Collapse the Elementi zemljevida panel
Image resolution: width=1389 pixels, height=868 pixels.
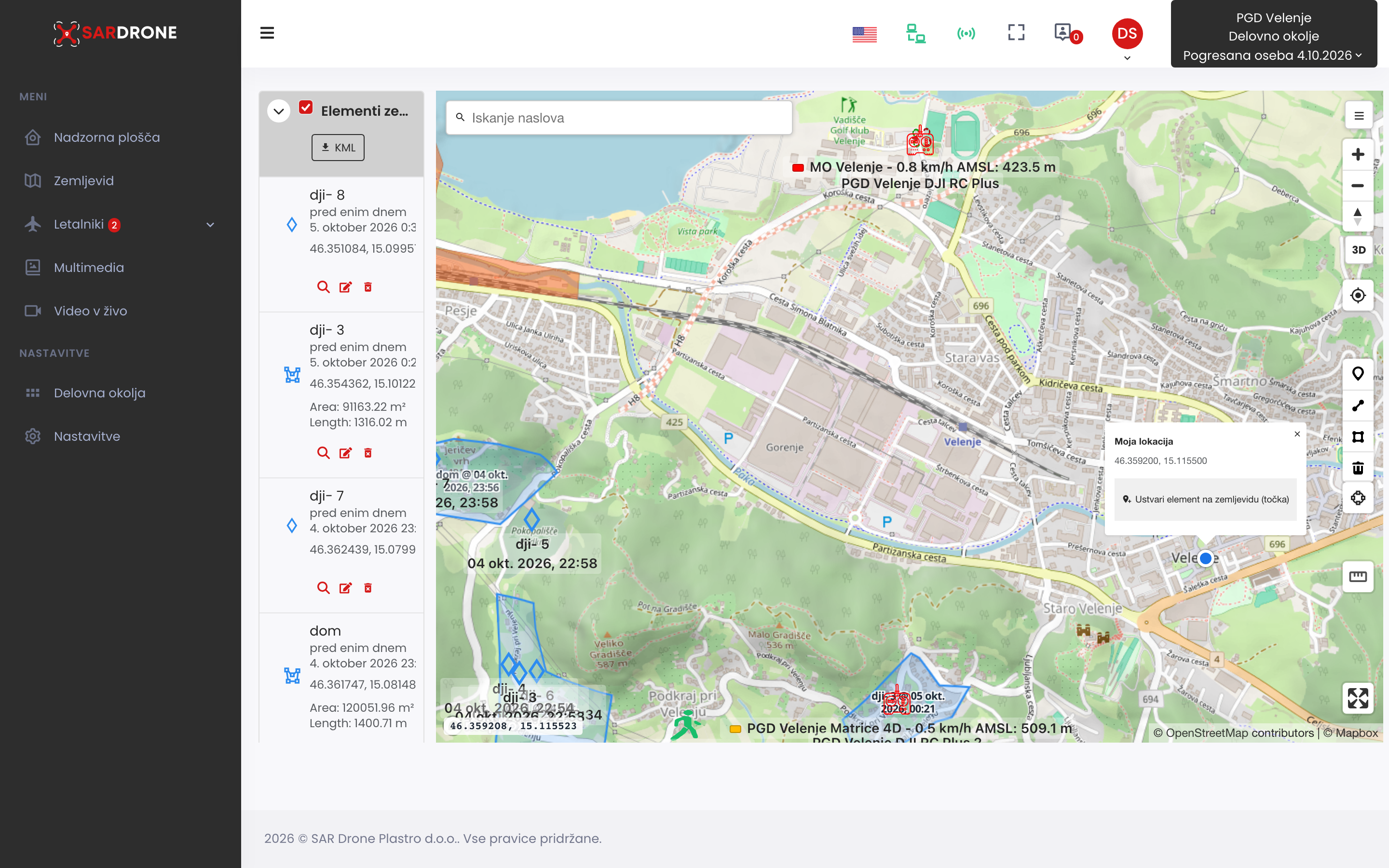point(278,110)
